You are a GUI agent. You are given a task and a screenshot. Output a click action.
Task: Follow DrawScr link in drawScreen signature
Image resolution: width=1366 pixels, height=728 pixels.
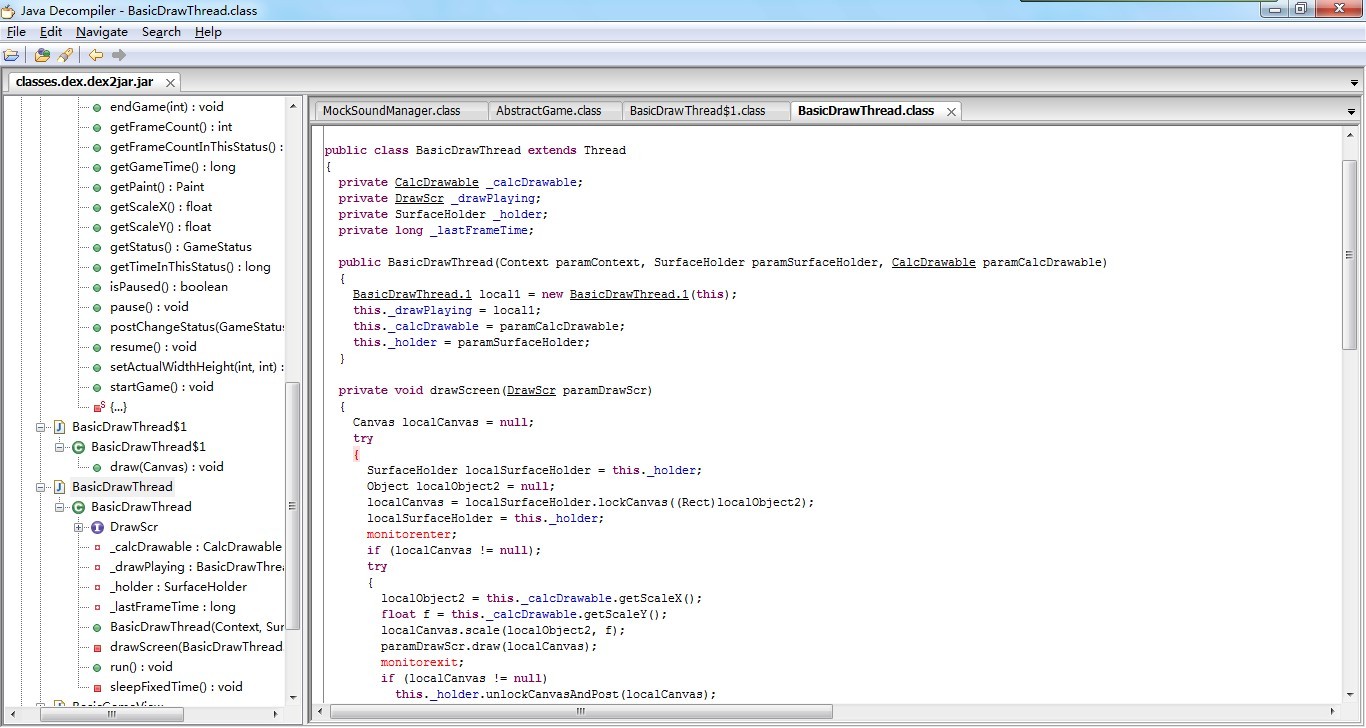click(531, 390)
